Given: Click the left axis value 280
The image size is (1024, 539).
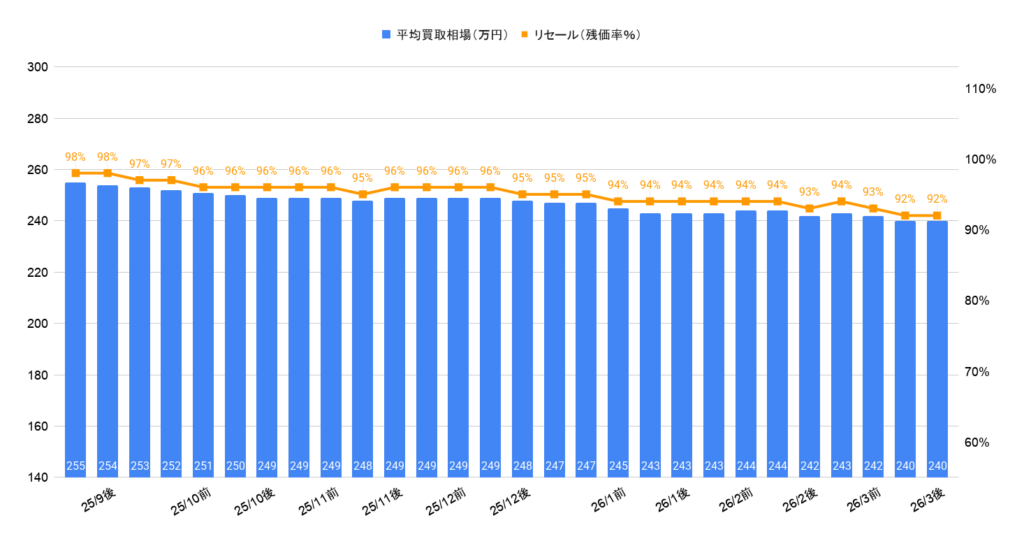Looking at the screenshot, I should point(37,119).
